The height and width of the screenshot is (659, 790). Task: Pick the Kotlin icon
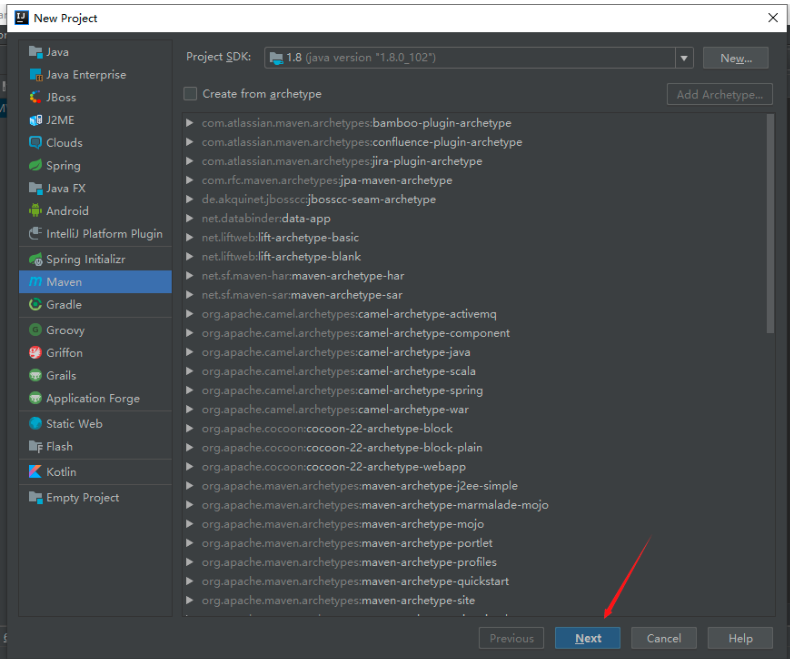tap(35, 472)
